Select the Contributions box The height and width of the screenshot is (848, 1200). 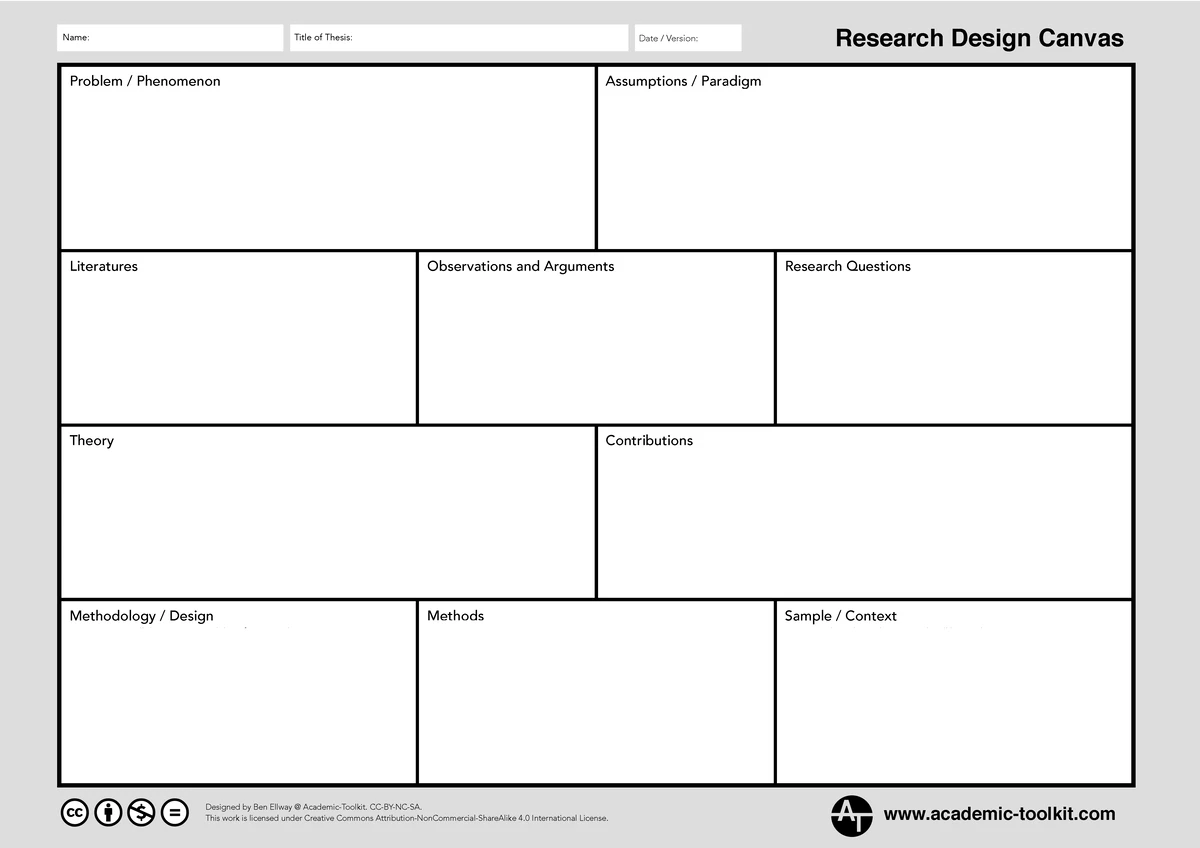pos(865,510)
